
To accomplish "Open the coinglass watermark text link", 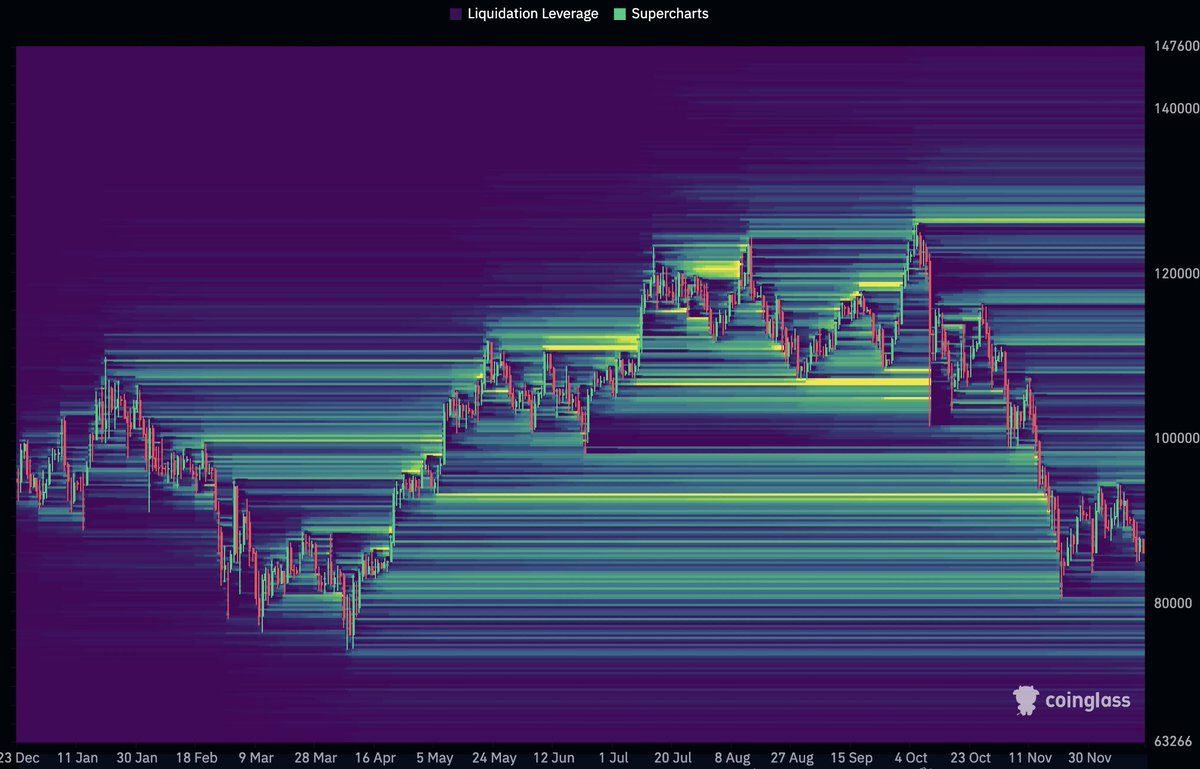I will point(1087,700).
